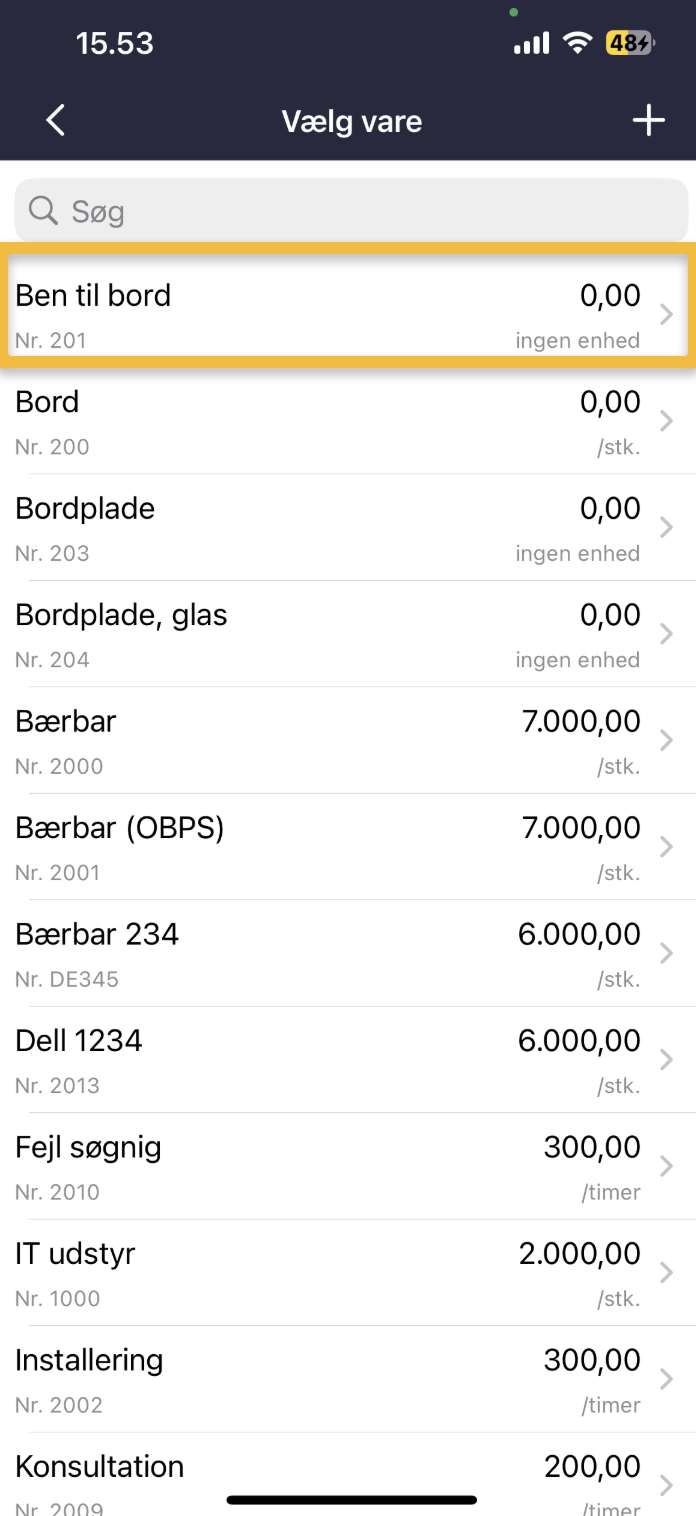Select Dell 1234 product
This screenshot has width=696, height=1516.
300,1060
